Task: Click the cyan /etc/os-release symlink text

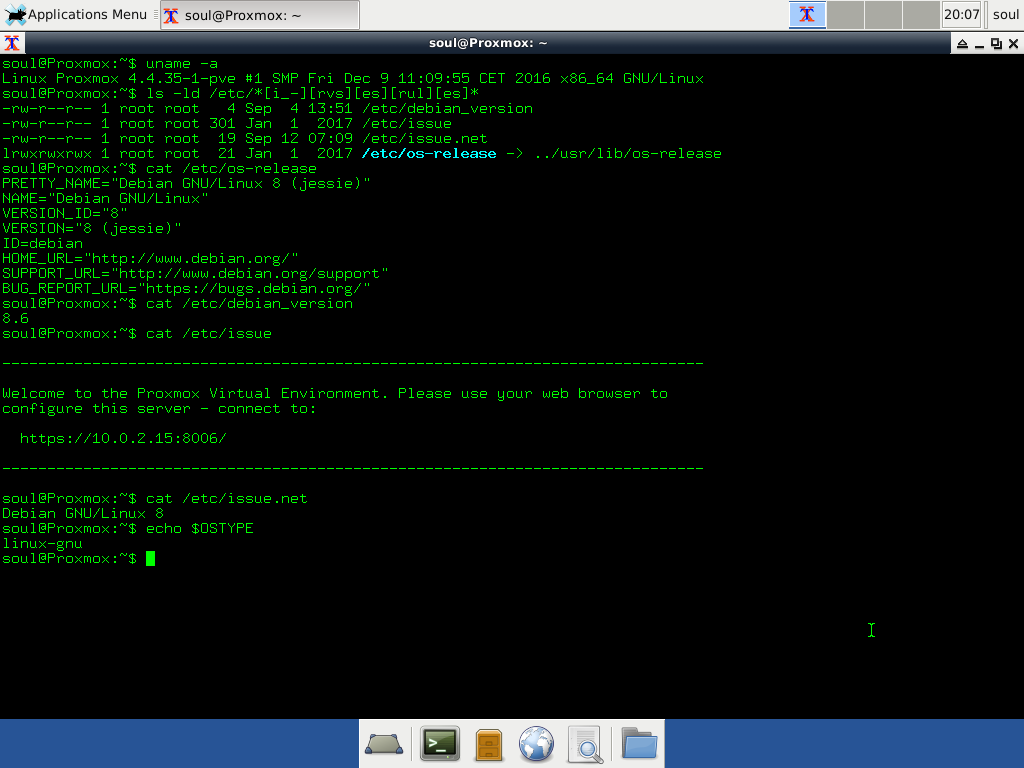Action: coord(429,153)
